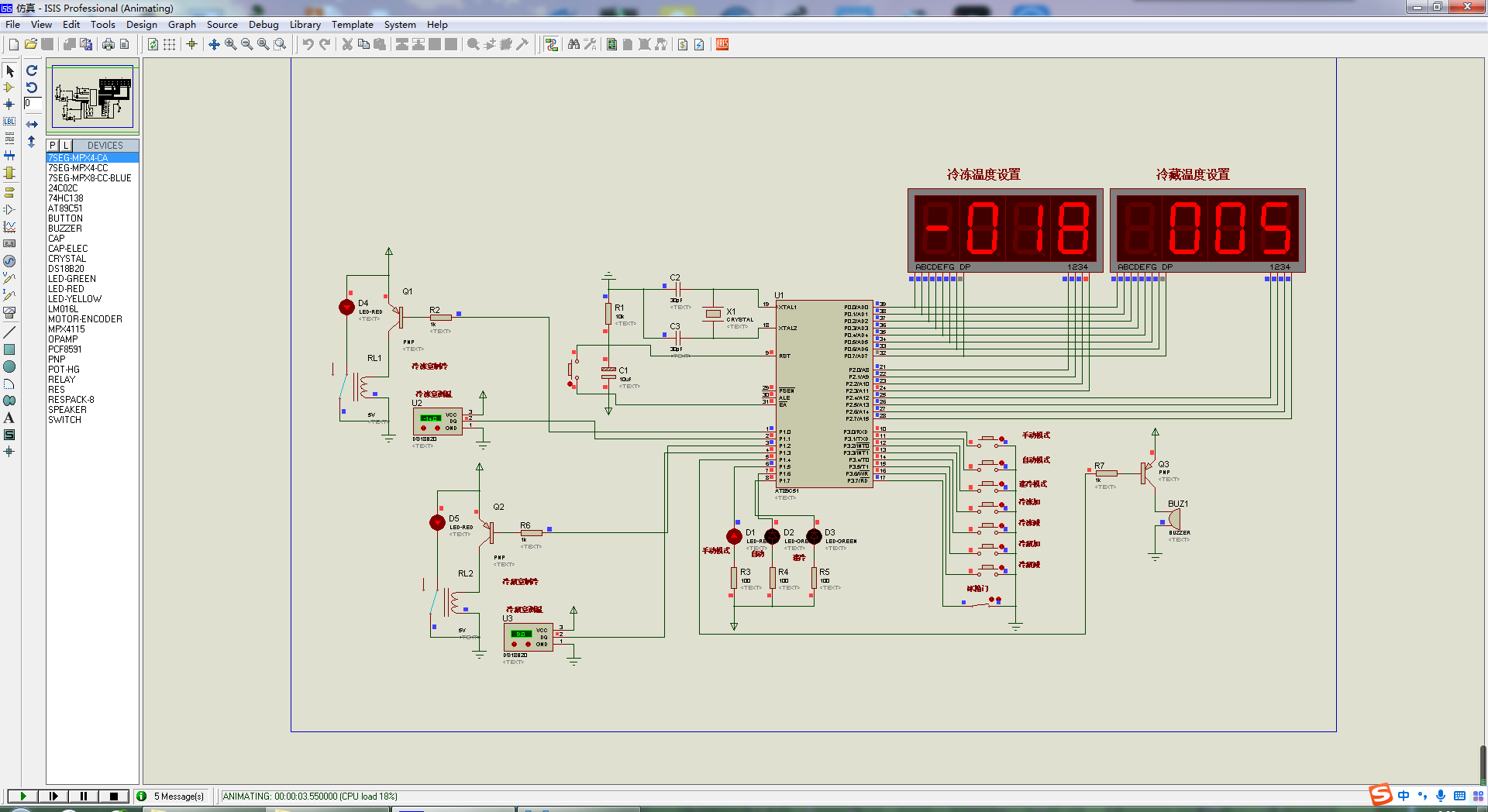Open search and tag binoculars tool
Screen dimensions: 1488x812
tap(573, 44)
